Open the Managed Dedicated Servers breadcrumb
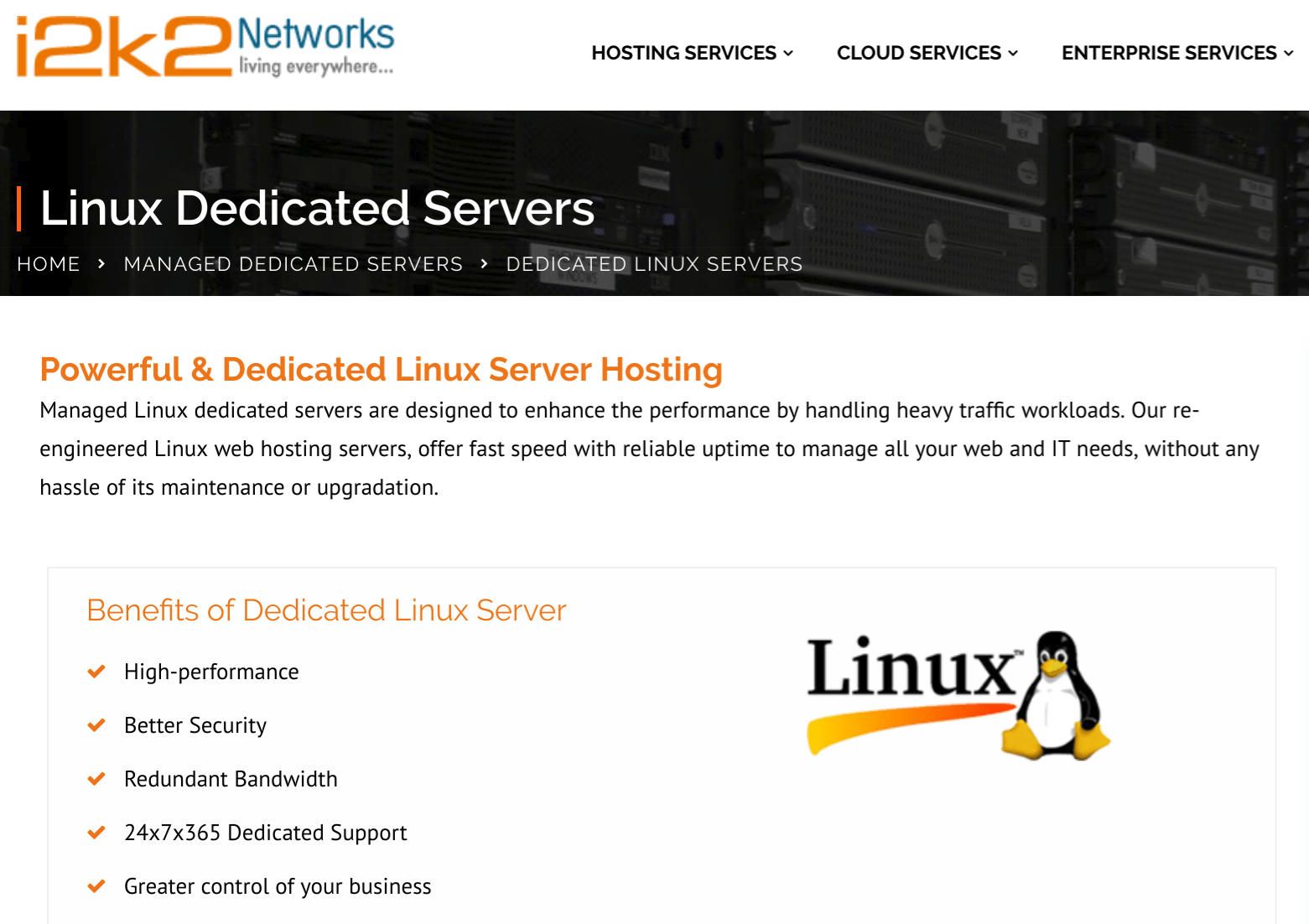 (x=293, y=264)
